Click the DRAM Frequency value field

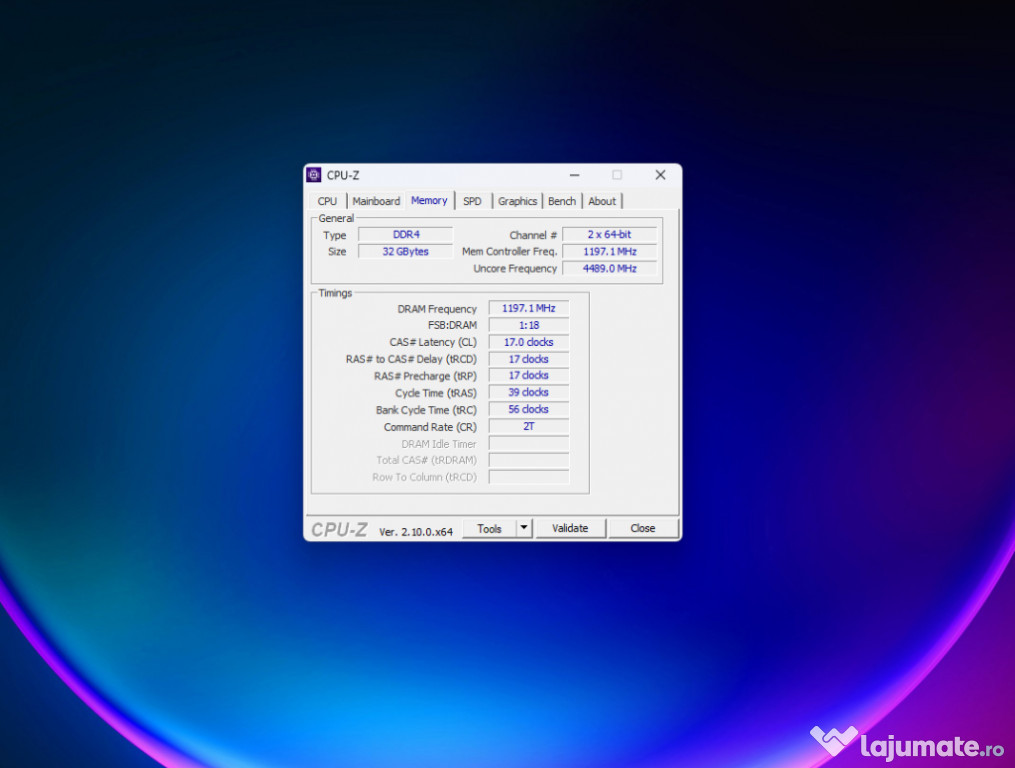click(528, 308)
